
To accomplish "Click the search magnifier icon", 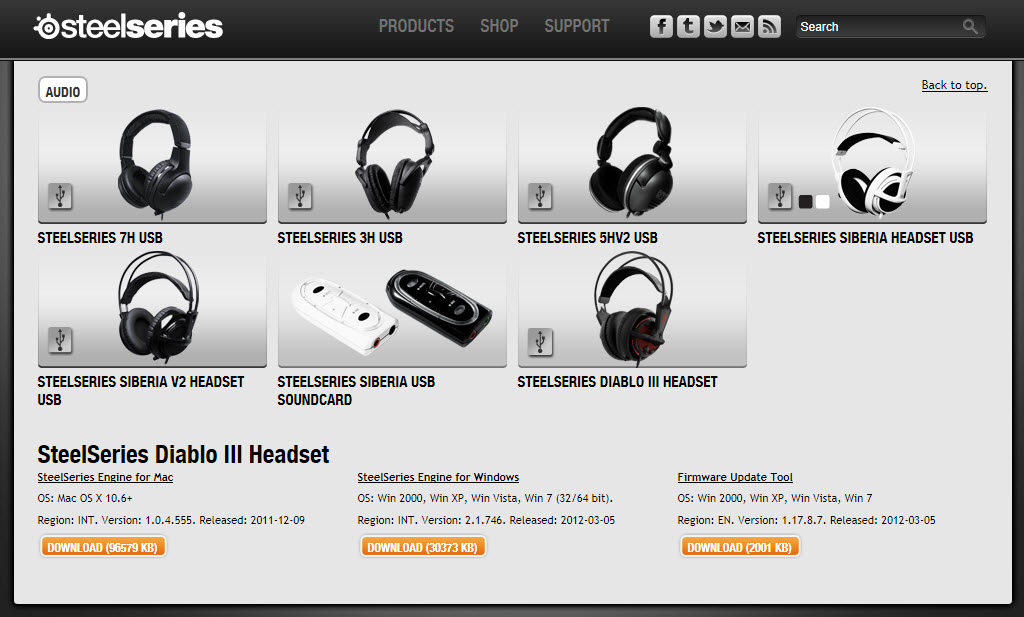I will 970,27.
